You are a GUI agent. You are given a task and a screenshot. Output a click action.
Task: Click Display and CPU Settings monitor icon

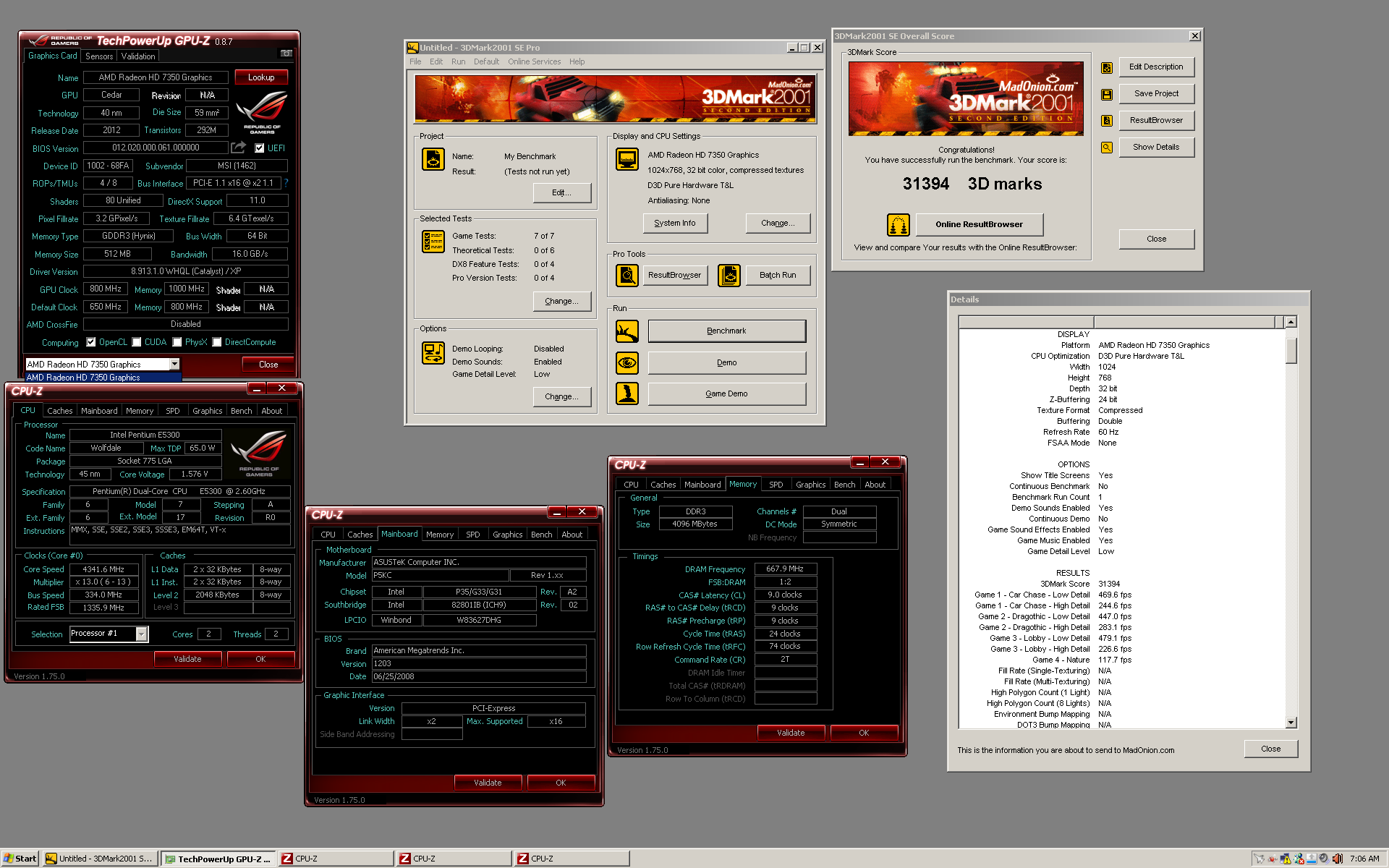coord(626,158)
